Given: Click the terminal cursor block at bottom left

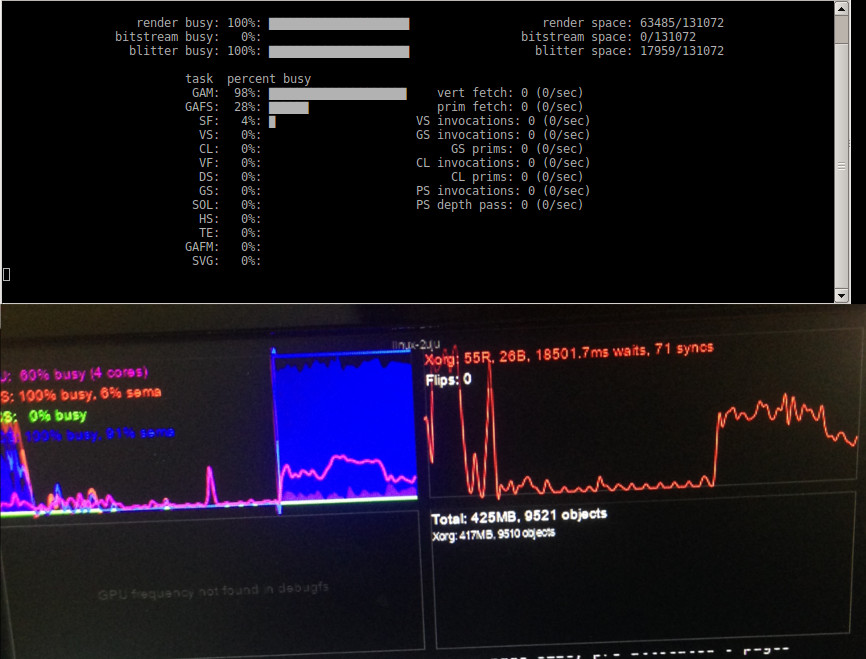Looking at the screenshot, I should [6, 274].
